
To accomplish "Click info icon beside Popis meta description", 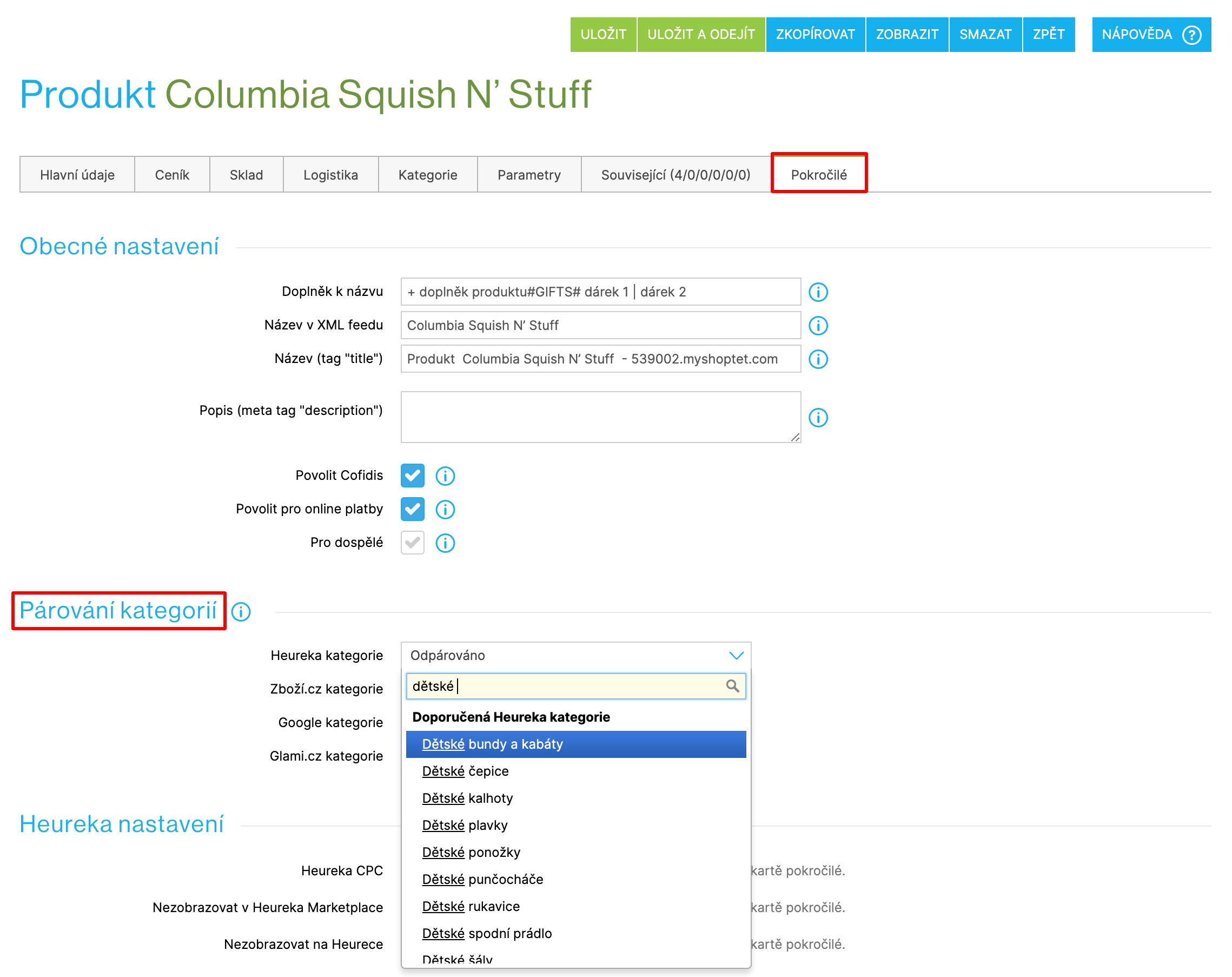I will click(x=818, y=417).
